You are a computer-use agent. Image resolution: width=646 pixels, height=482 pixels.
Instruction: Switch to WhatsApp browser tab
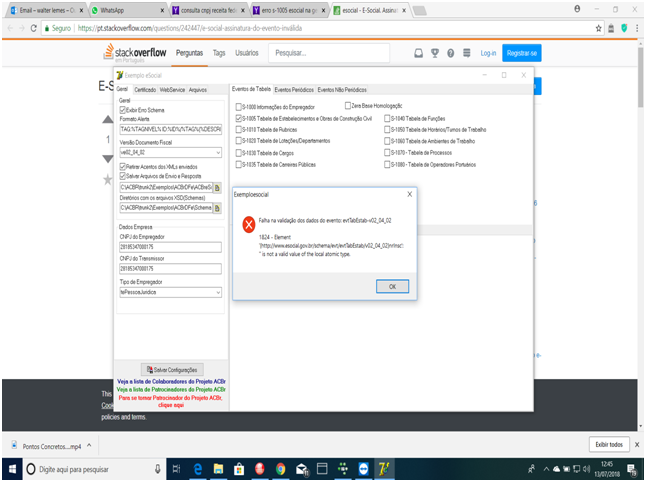tap(128, 10)
